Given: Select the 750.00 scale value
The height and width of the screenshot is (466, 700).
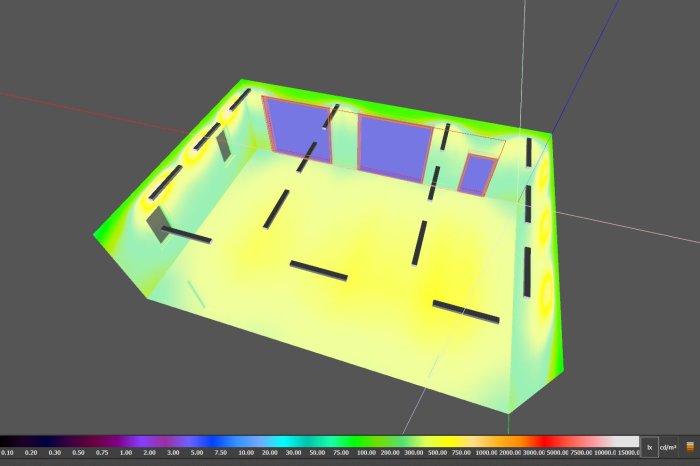Looking at the screenshot, I should pyautogui.click(x=461, y=453).
